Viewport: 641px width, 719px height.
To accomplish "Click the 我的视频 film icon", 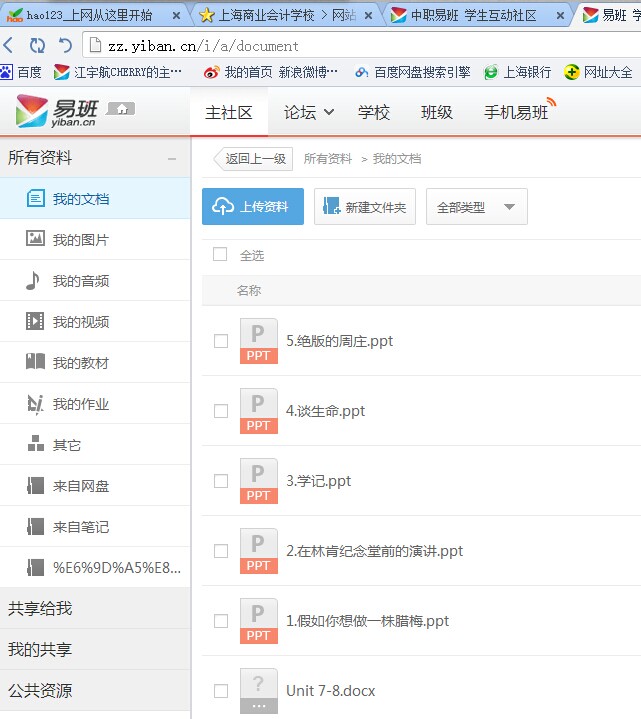I will click(x=35, y=321).
